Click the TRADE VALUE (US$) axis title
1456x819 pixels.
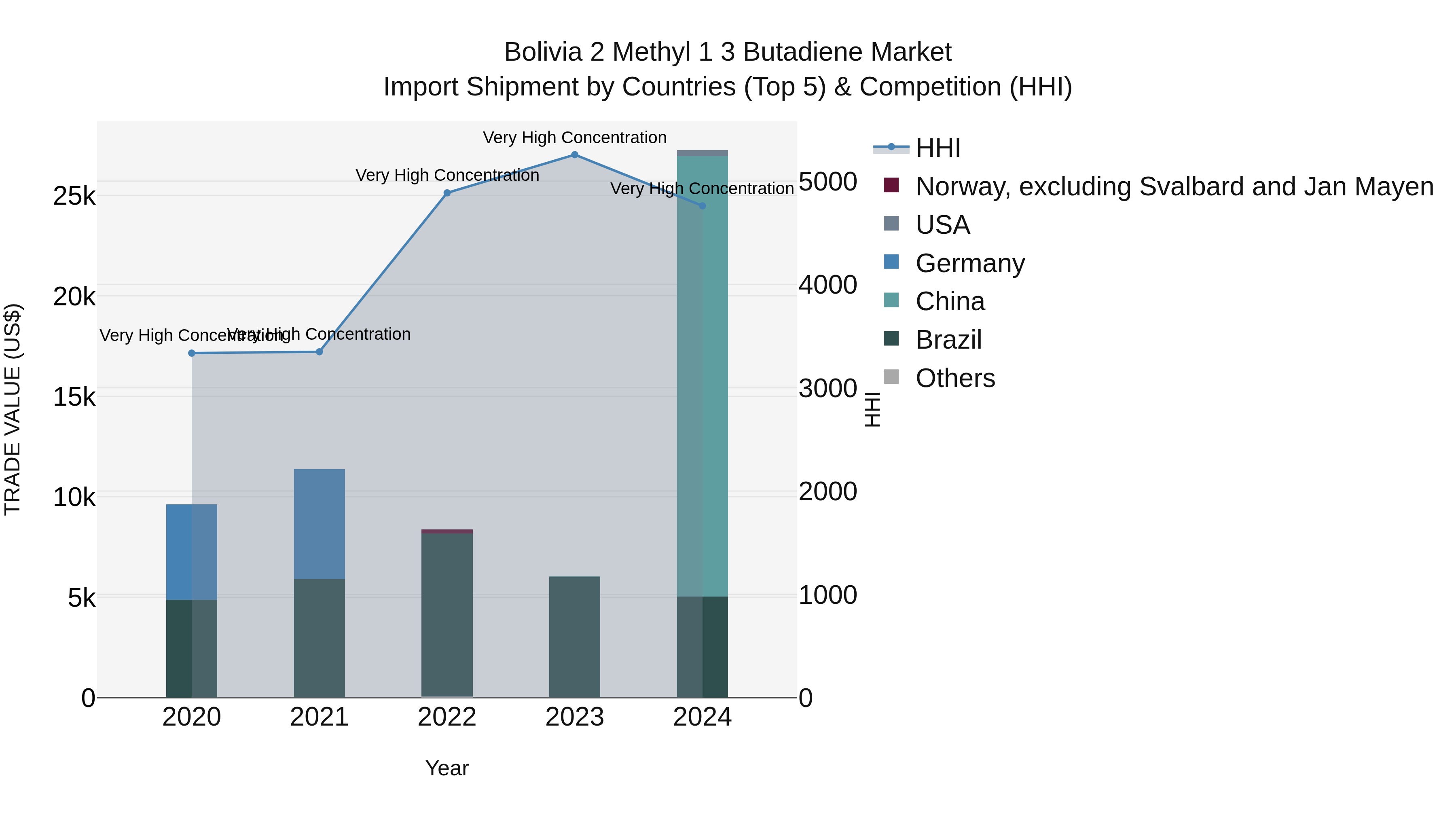(13, 409)
